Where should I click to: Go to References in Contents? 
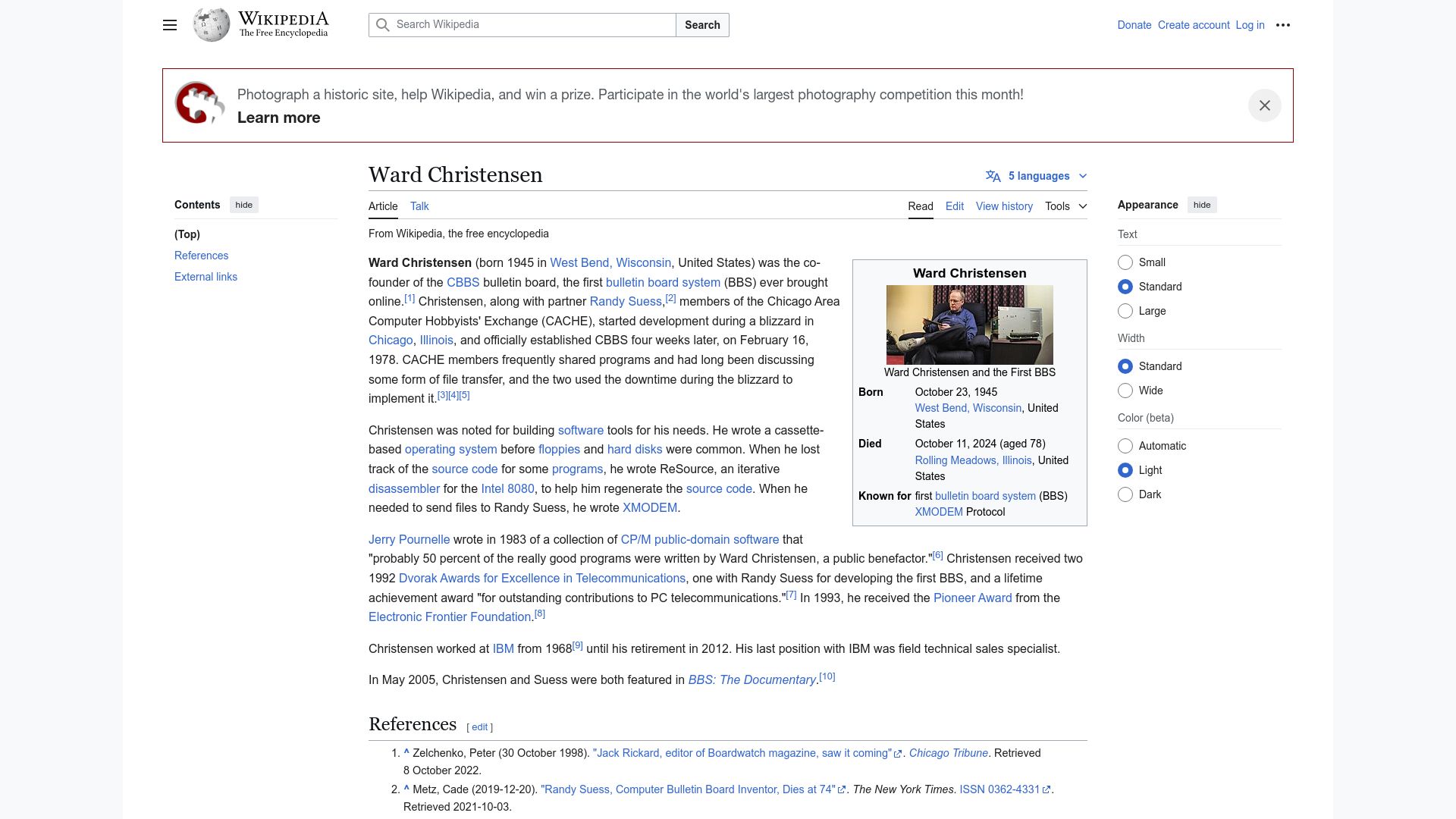pos(201,256)
